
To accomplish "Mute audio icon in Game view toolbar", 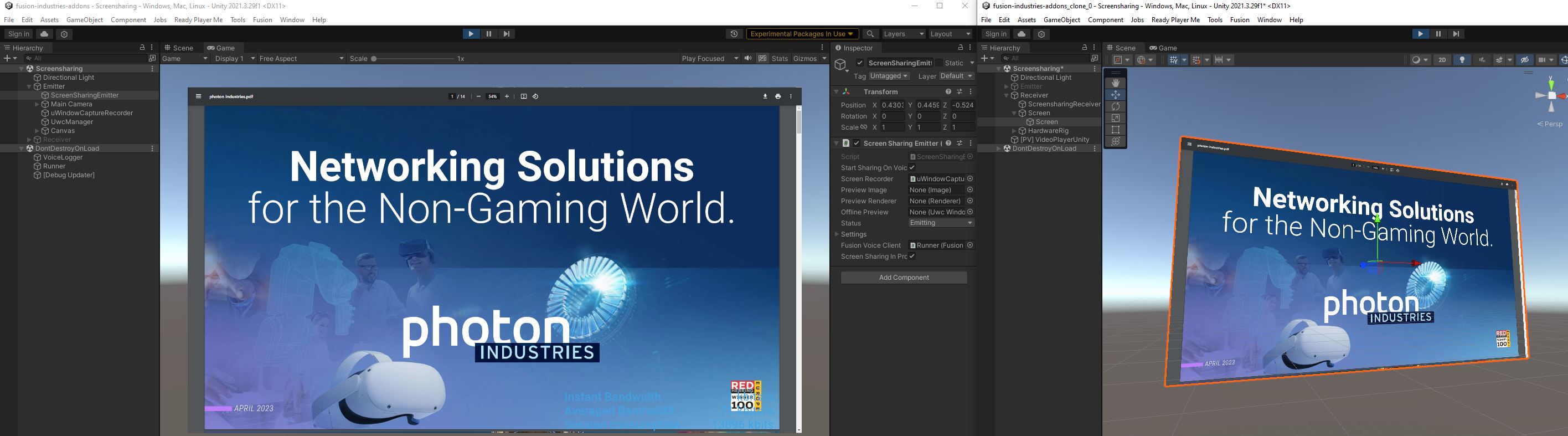I will pyautogui.click(x=748, y=59).
